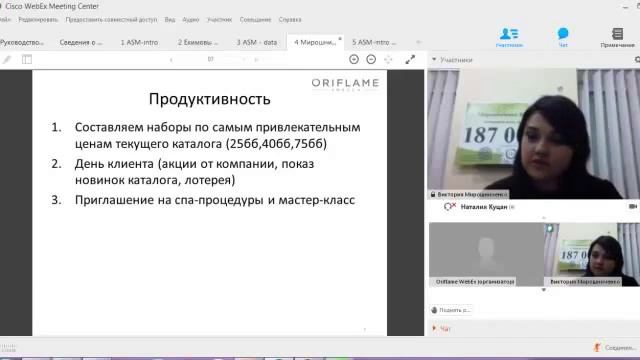The width and height of the screenshot is (640, 360).
Task: Click the settings gear in Участники panel header
Action: [x=637, y=60]
